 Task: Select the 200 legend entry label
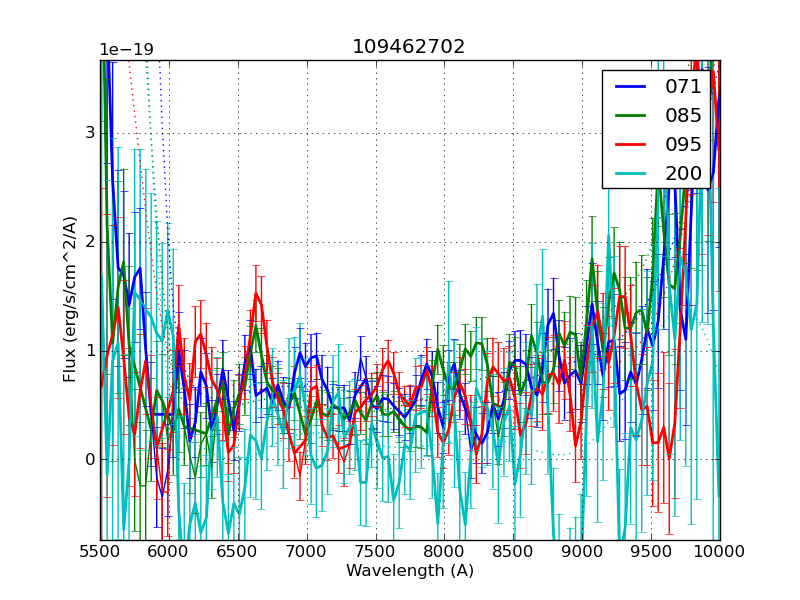point(683,173)
